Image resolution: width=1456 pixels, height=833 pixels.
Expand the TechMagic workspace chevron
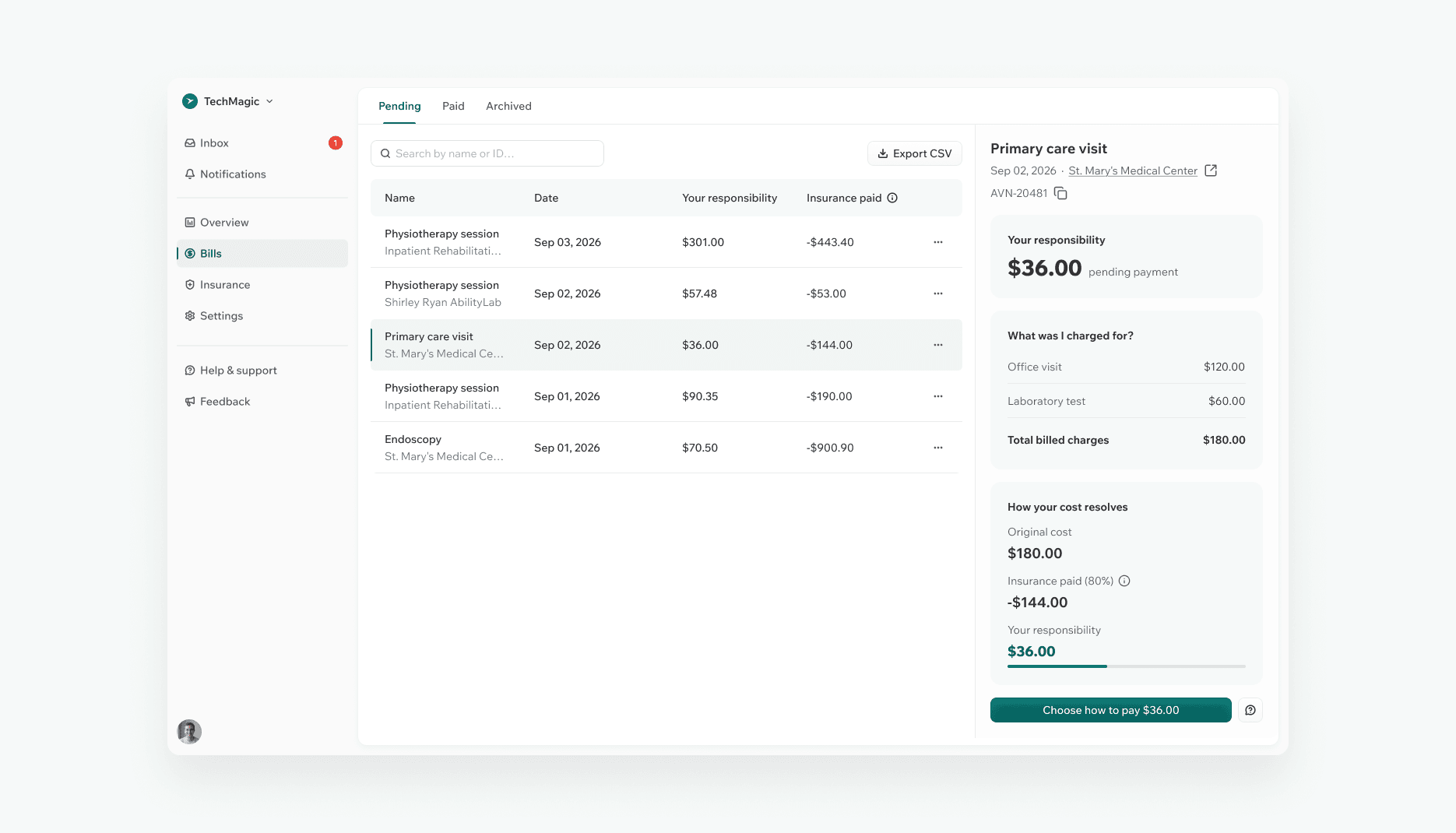(269, 101)
